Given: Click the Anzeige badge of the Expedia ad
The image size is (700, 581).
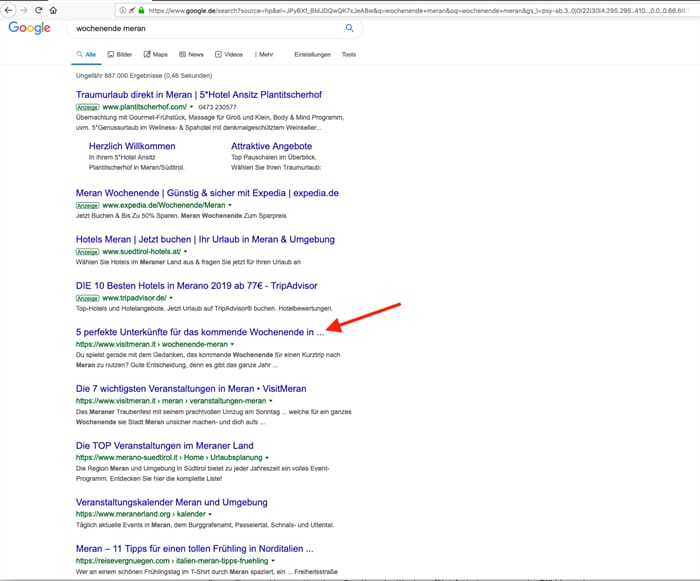Looking at the screenshot, I should [88, 206].
